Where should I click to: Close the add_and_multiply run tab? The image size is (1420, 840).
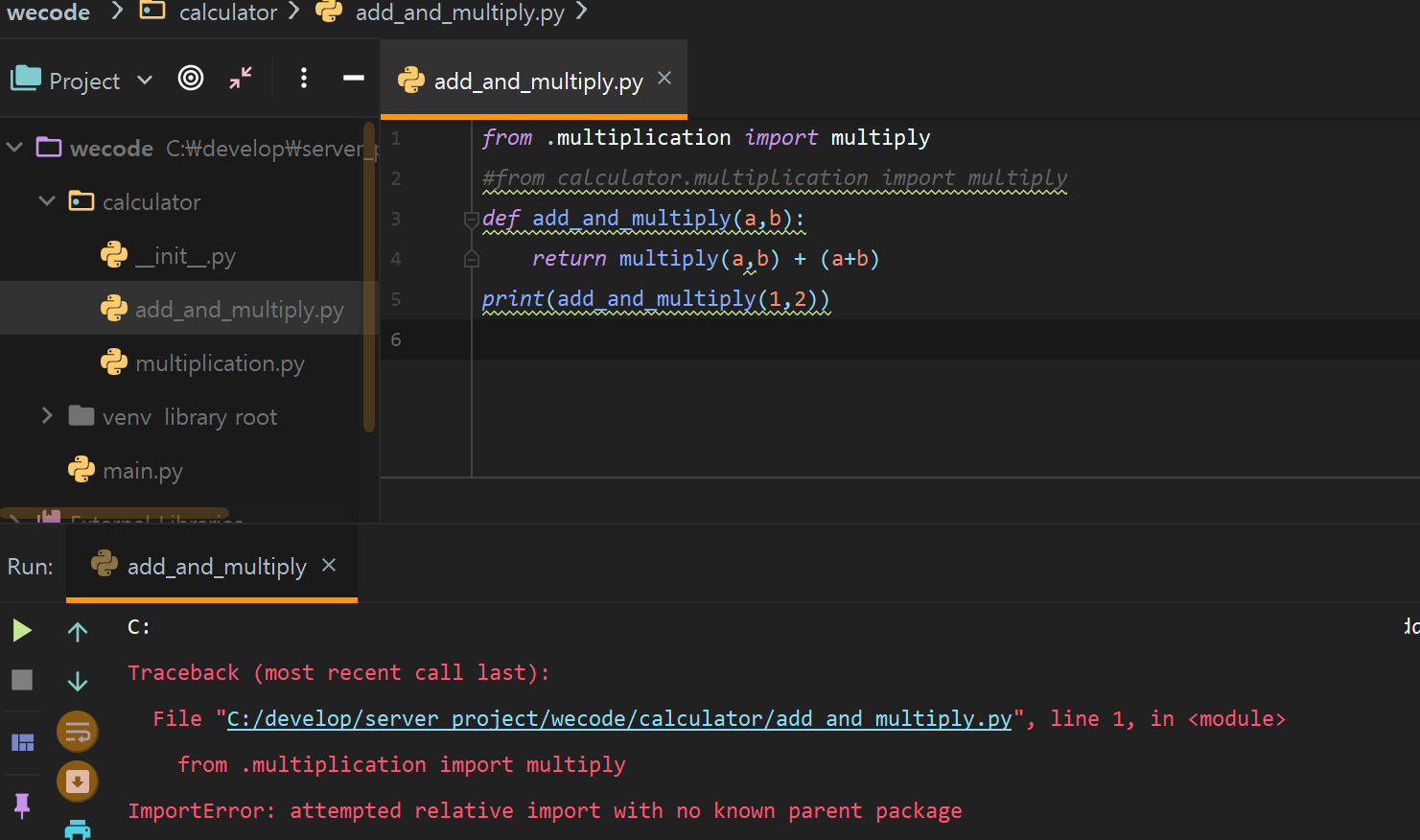[329, 566]
